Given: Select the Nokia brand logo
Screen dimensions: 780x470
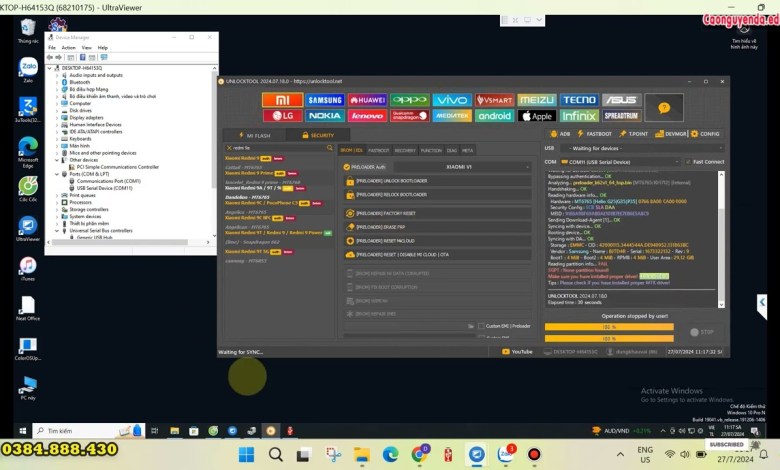Looking at the screenshot, I should tap(325, 116).
